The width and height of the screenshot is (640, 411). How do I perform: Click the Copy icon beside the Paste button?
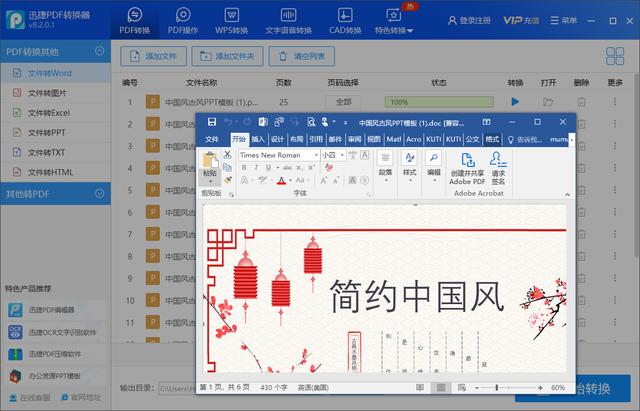point(227,167)
